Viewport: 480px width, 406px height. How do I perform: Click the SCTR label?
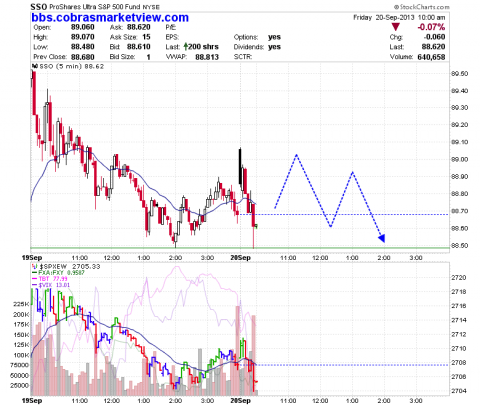coord(243,57)
